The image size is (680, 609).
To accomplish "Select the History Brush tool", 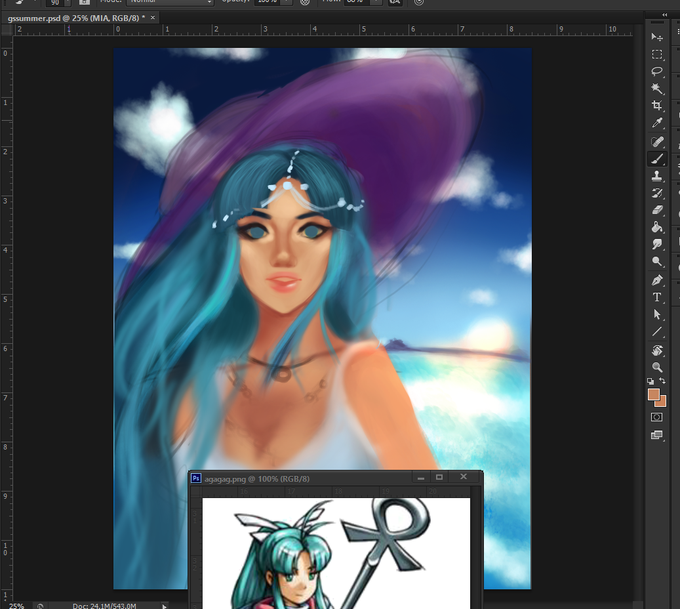I will [x=657, y=193].
